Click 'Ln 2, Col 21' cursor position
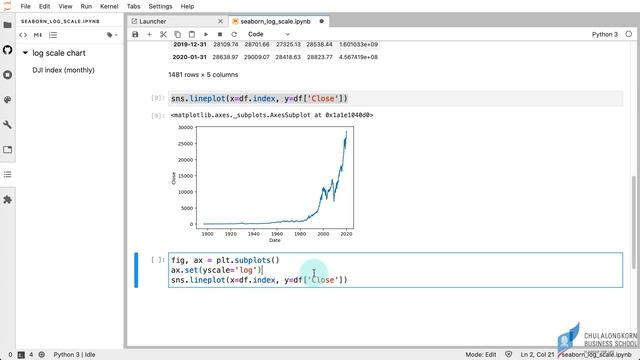This screenshot has height=360, width=640. click(x=537, y=355)
